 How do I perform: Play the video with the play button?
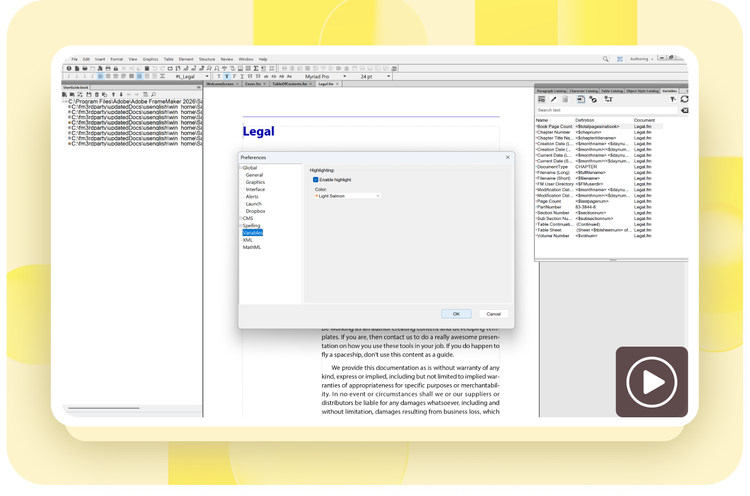[x=651, y=382]
